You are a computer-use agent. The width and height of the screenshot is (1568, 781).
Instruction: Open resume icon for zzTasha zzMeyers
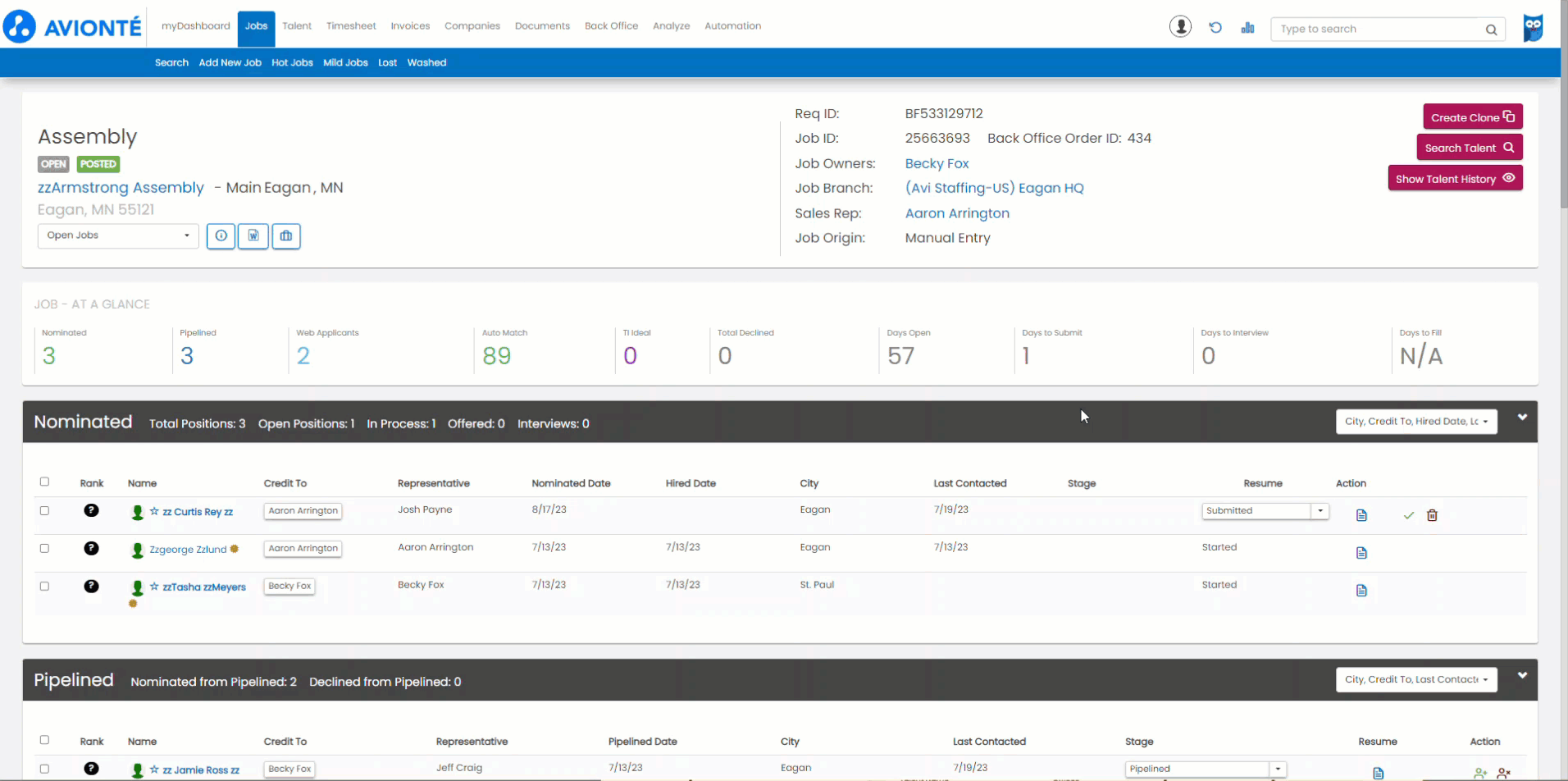(1361, 591)
